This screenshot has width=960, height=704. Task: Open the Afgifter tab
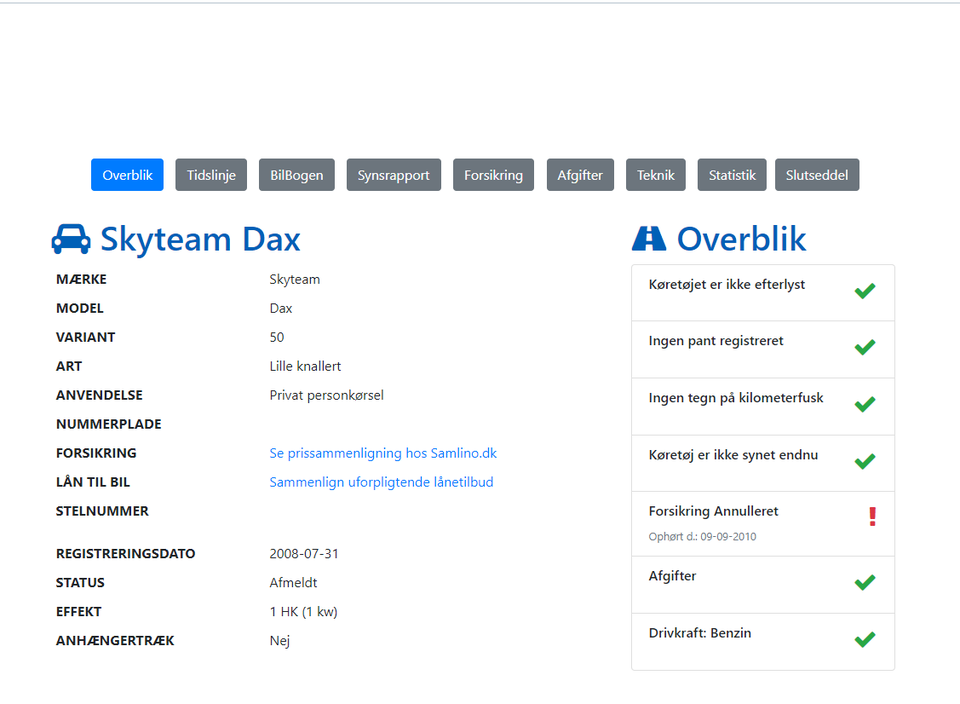(580, 175)
